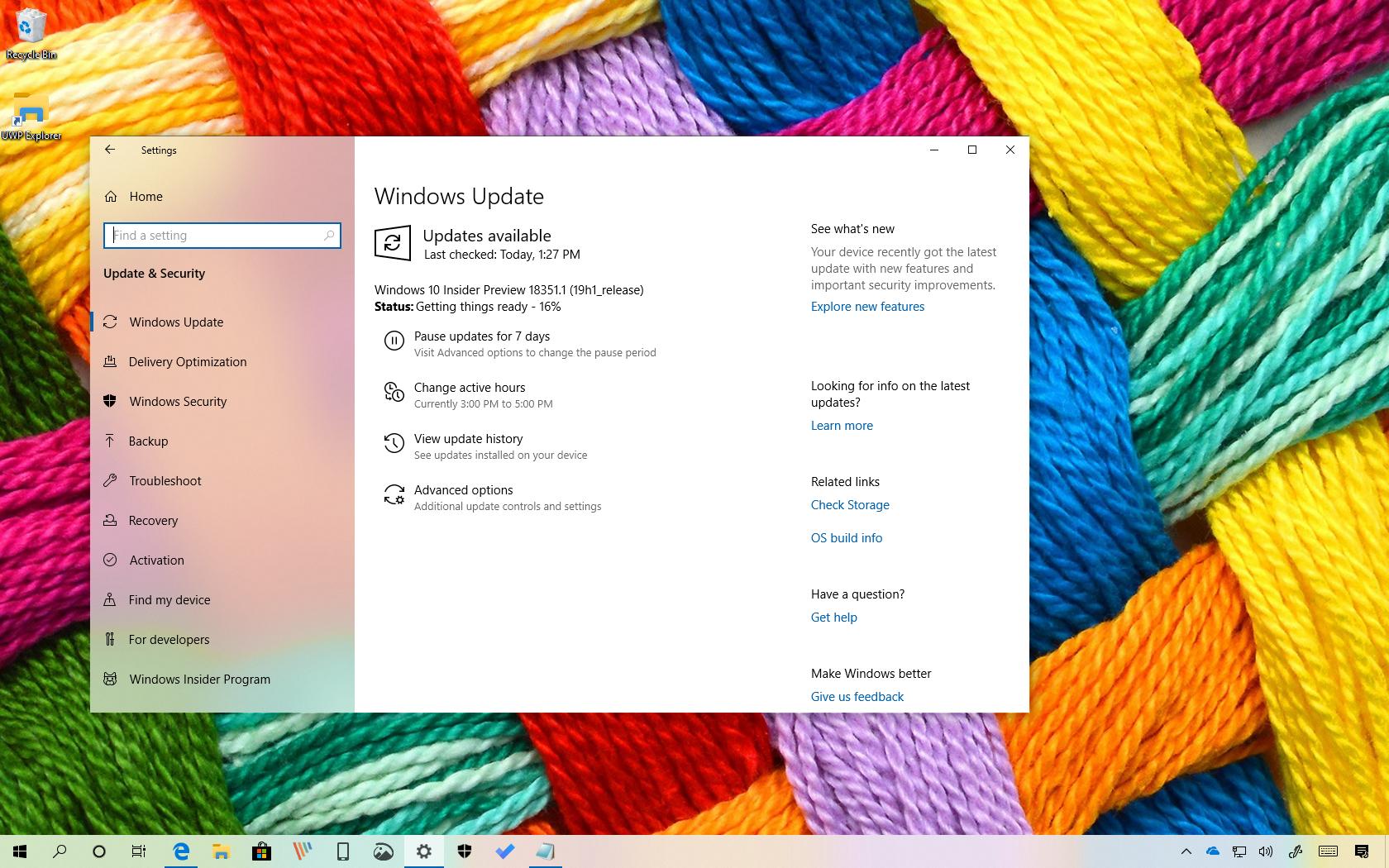Click the Updates available refresh icon
The width and height of the screenshot is (1389, 868).
pyautogui.click(x=393, y=243)
